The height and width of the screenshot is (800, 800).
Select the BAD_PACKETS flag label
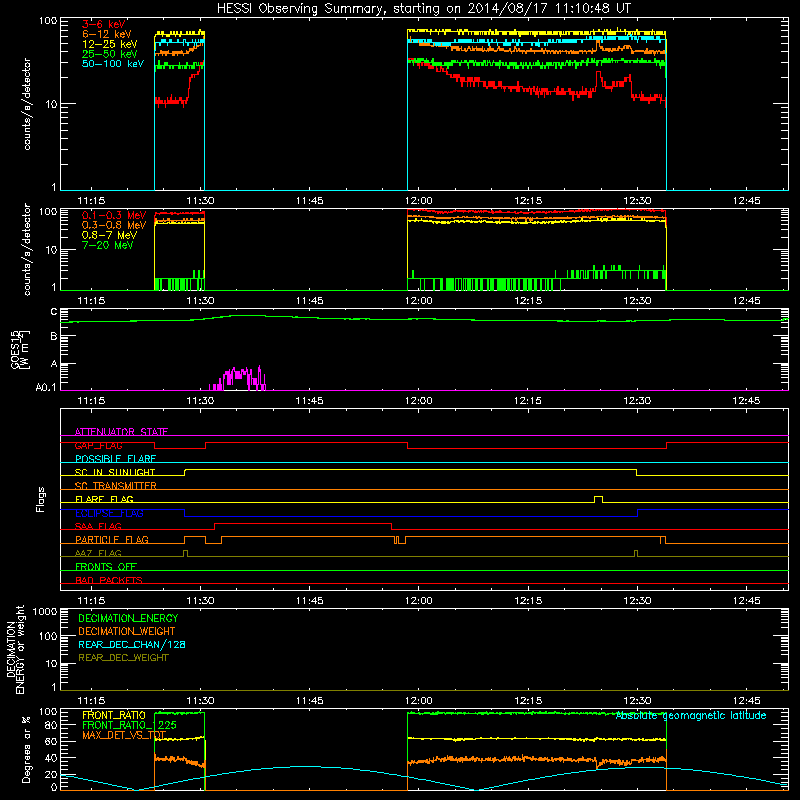pyautogui.click(x=109, y=580)
